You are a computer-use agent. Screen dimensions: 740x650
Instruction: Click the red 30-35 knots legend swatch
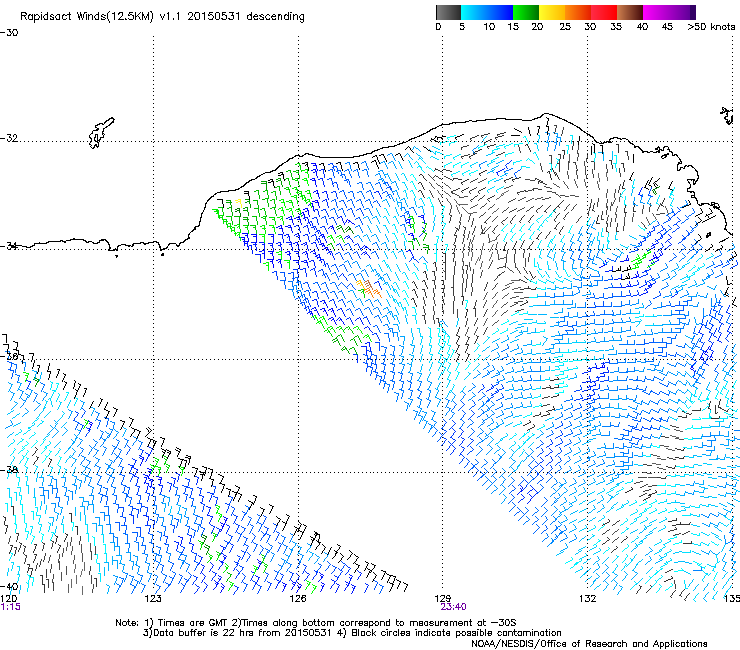coord(604,12)
